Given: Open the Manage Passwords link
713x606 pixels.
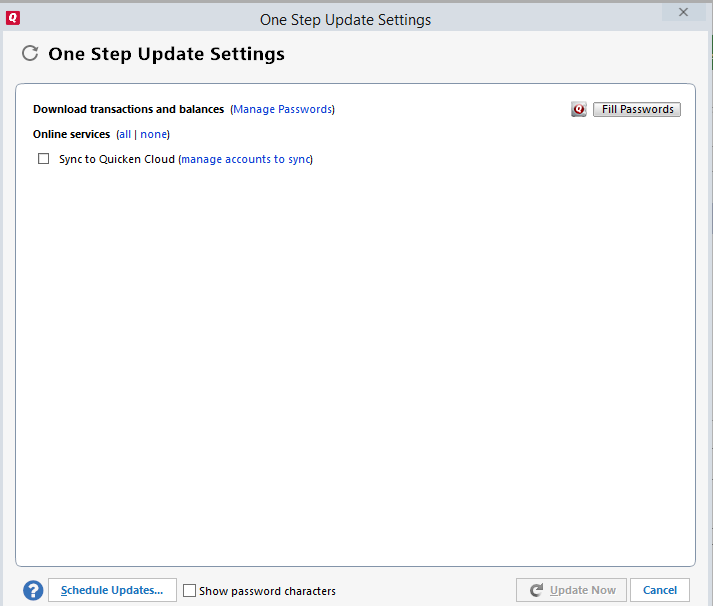Looking at the screenshot, I should [282, 109].
